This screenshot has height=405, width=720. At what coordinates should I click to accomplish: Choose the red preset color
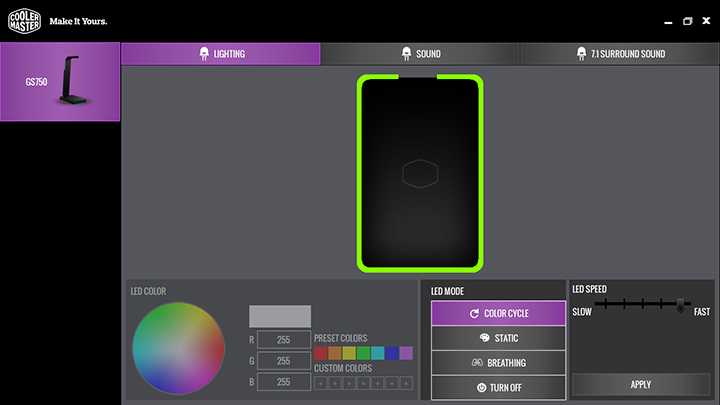tap(321, 353)
